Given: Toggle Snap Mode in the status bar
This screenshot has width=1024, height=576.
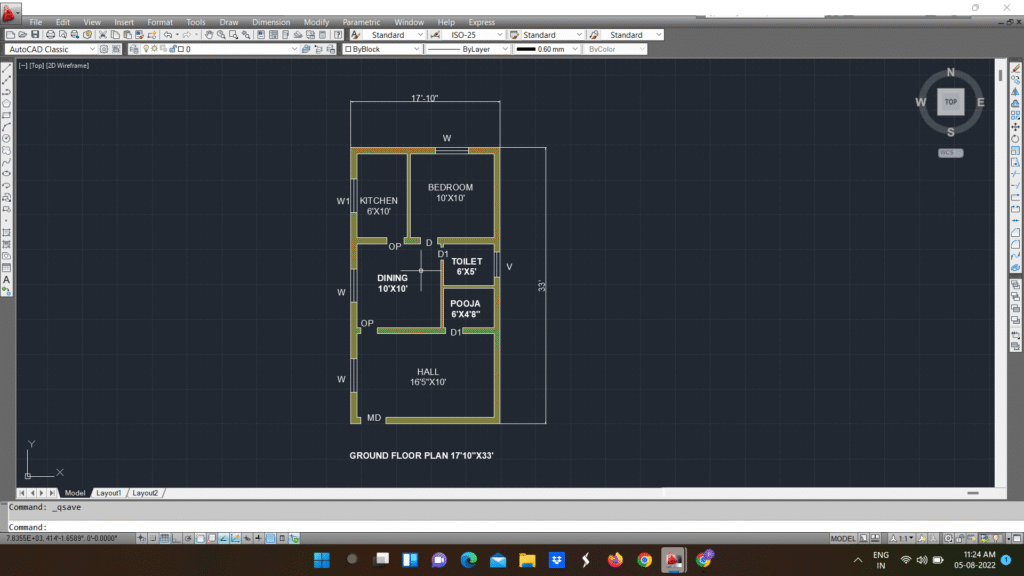Looking at the screenshot, I should pos(152,539).
